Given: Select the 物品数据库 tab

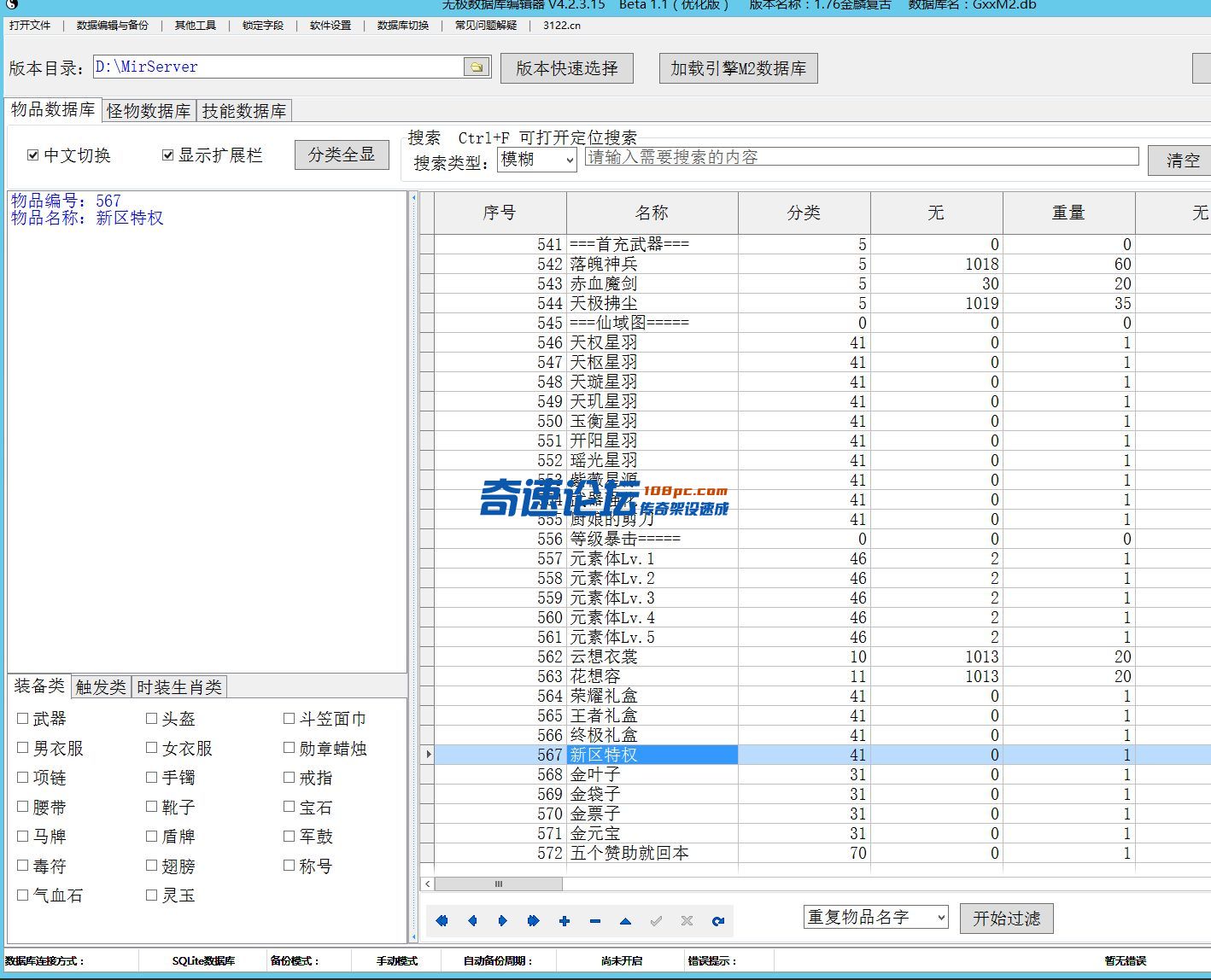Looking at the screenshot, I should tap(53, 110).
